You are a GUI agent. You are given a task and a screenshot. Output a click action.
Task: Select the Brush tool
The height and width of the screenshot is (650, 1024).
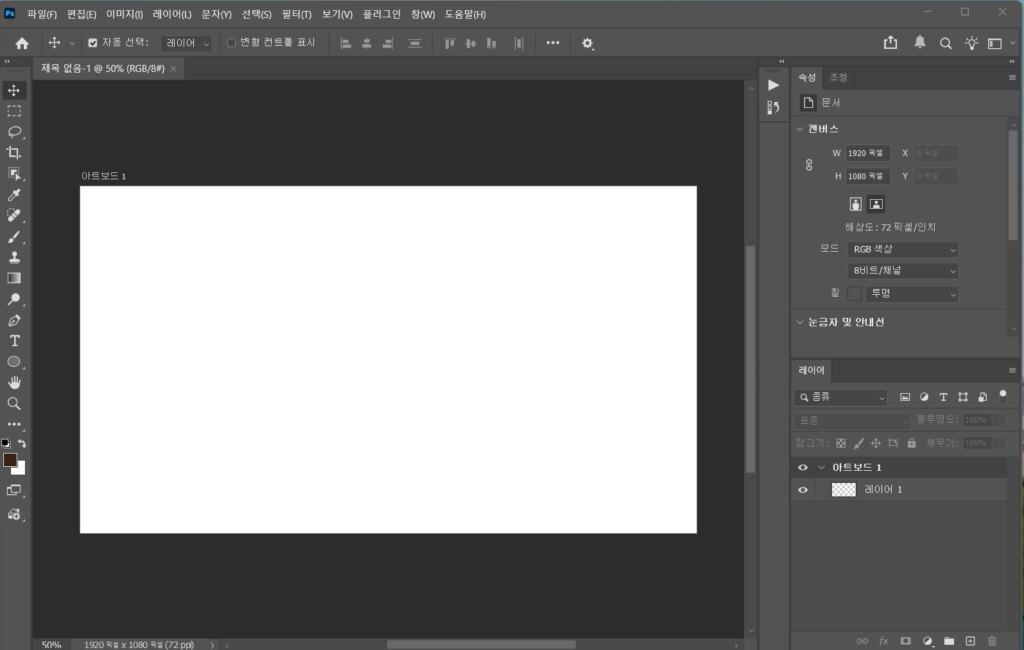point(14,236)
